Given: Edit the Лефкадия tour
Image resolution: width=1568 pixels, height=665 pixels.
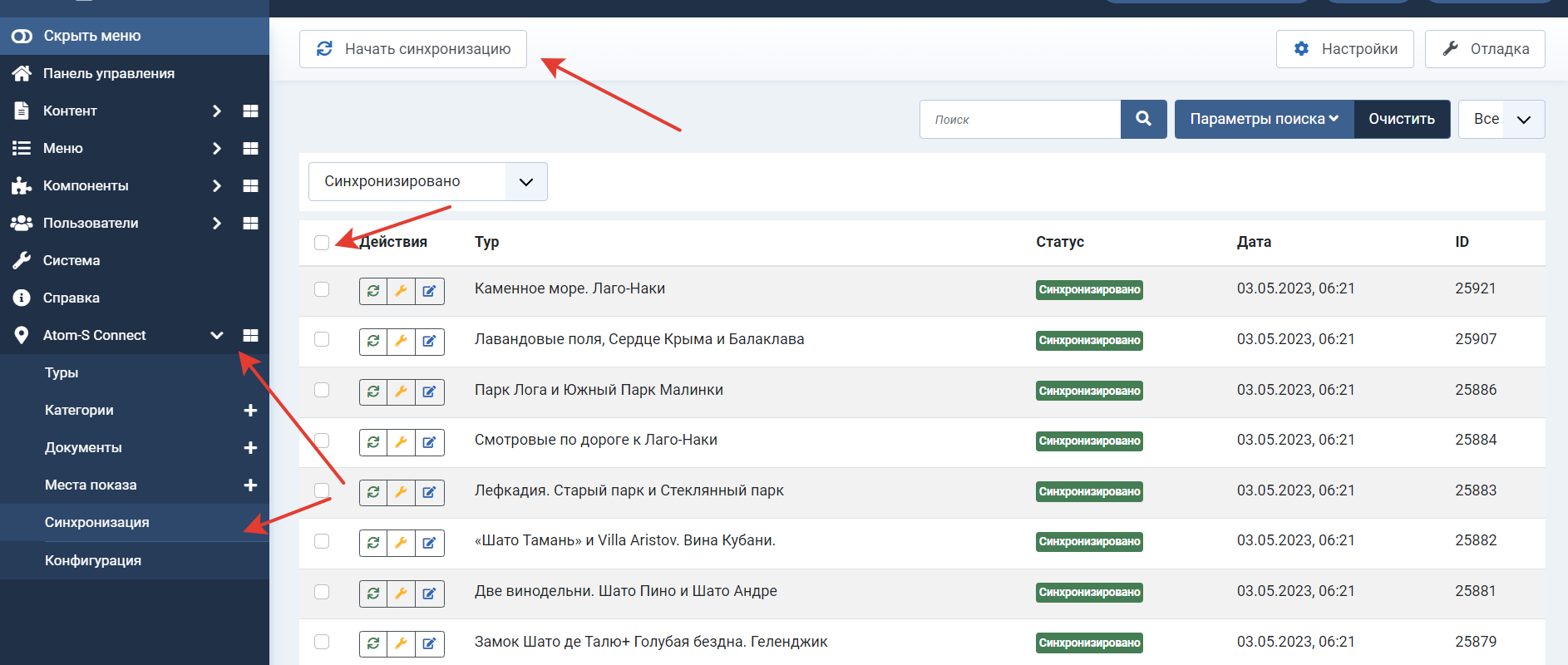Looking at the screenshot, I should click(429, 492).
